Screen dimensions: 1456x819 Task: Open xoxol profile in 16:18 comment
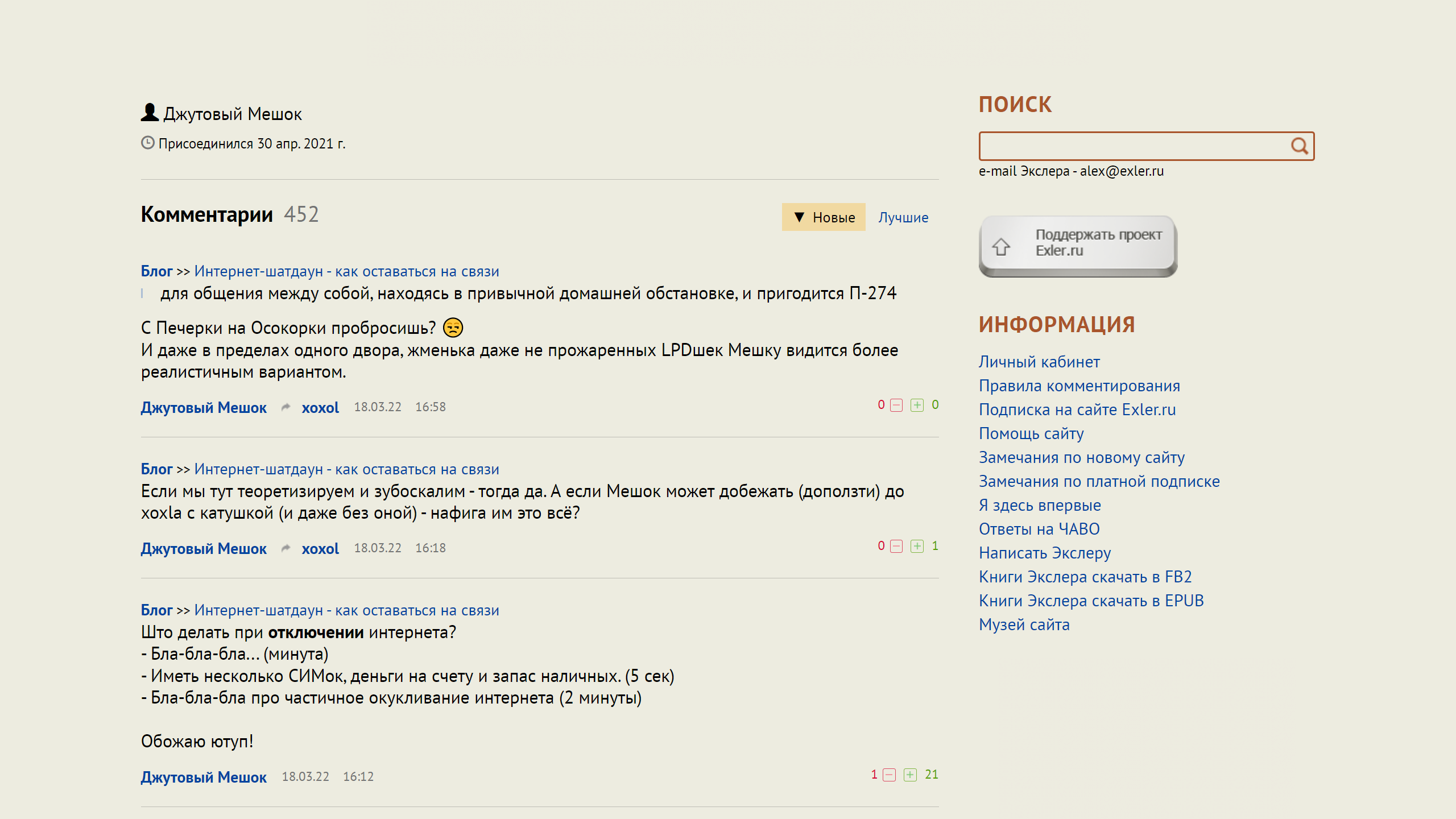[x=320, y=549]
